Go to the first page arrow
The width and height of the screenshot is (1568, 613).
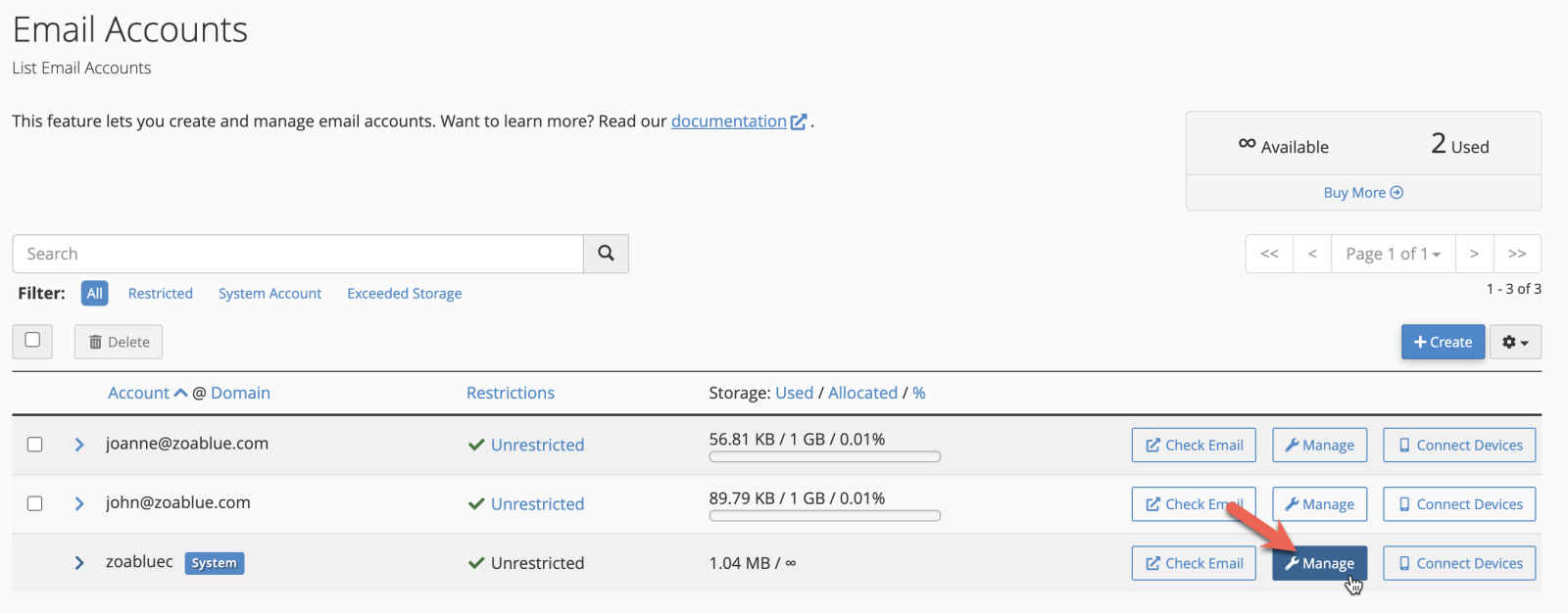coord(1269,254)
